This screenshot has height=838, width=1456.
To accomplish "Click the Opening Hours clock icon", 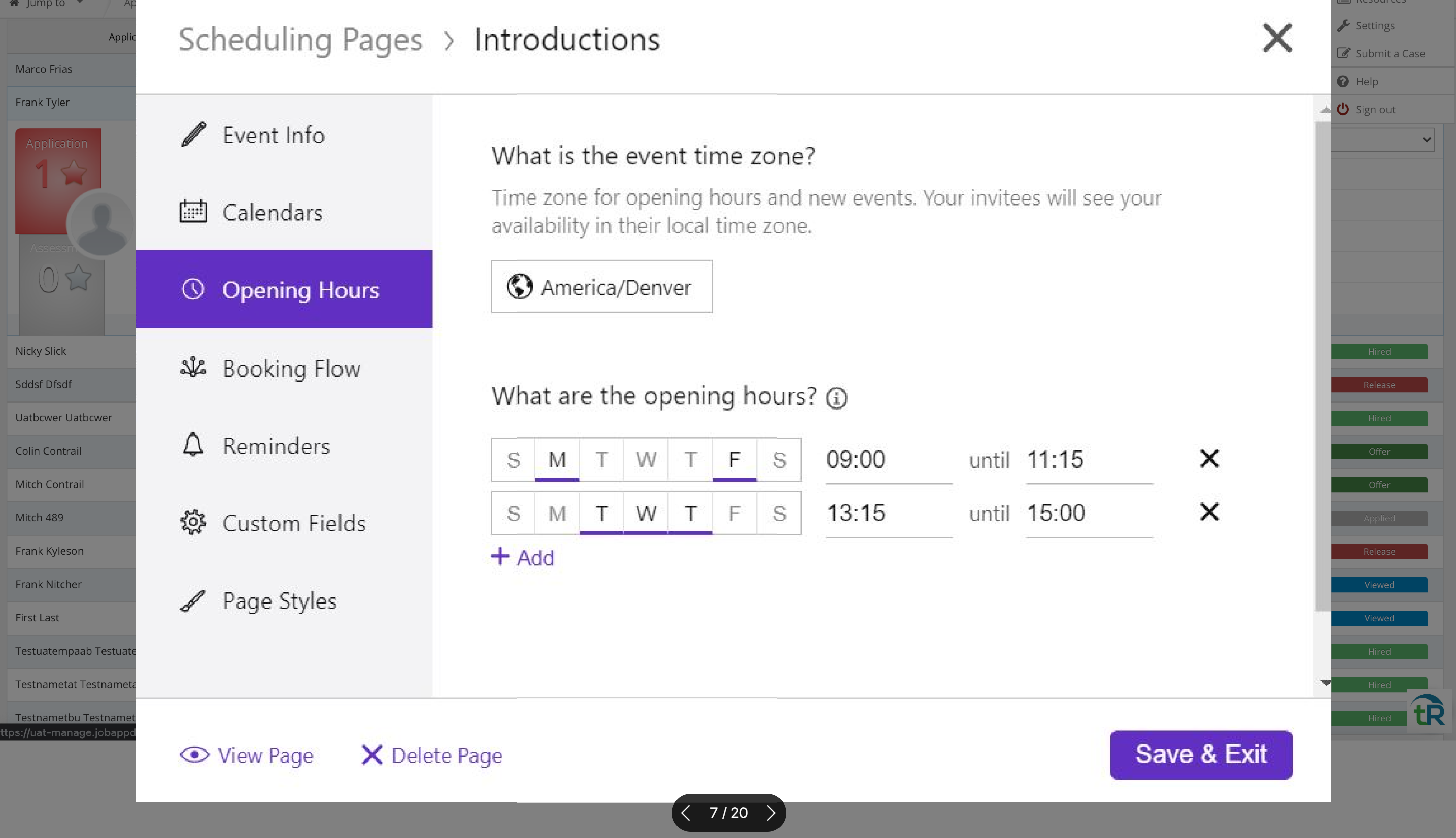I will [x=193, y=289].
